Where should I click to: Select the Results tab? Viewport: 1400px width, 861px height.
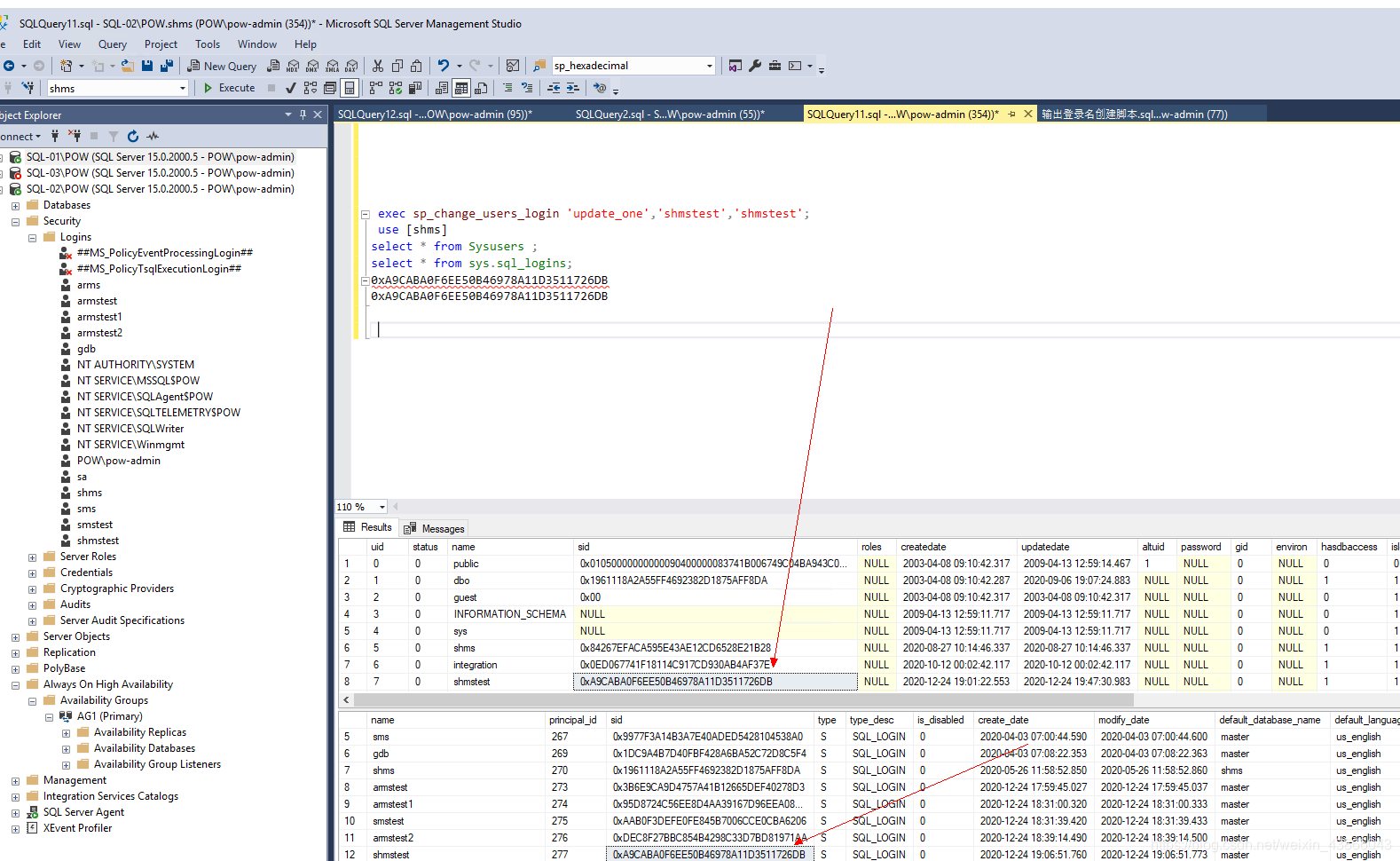(x=367, y=527)
